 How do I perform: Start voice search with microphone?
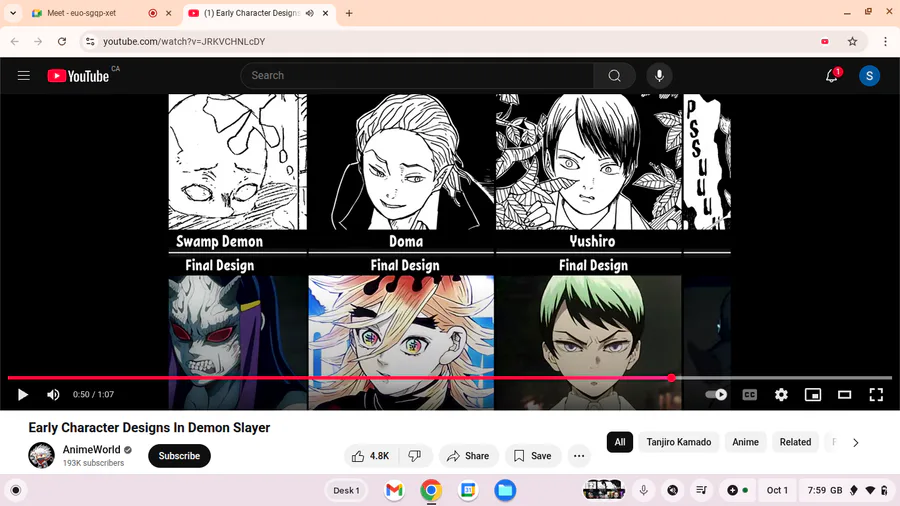pyautogui.click(x=659, y=76)
